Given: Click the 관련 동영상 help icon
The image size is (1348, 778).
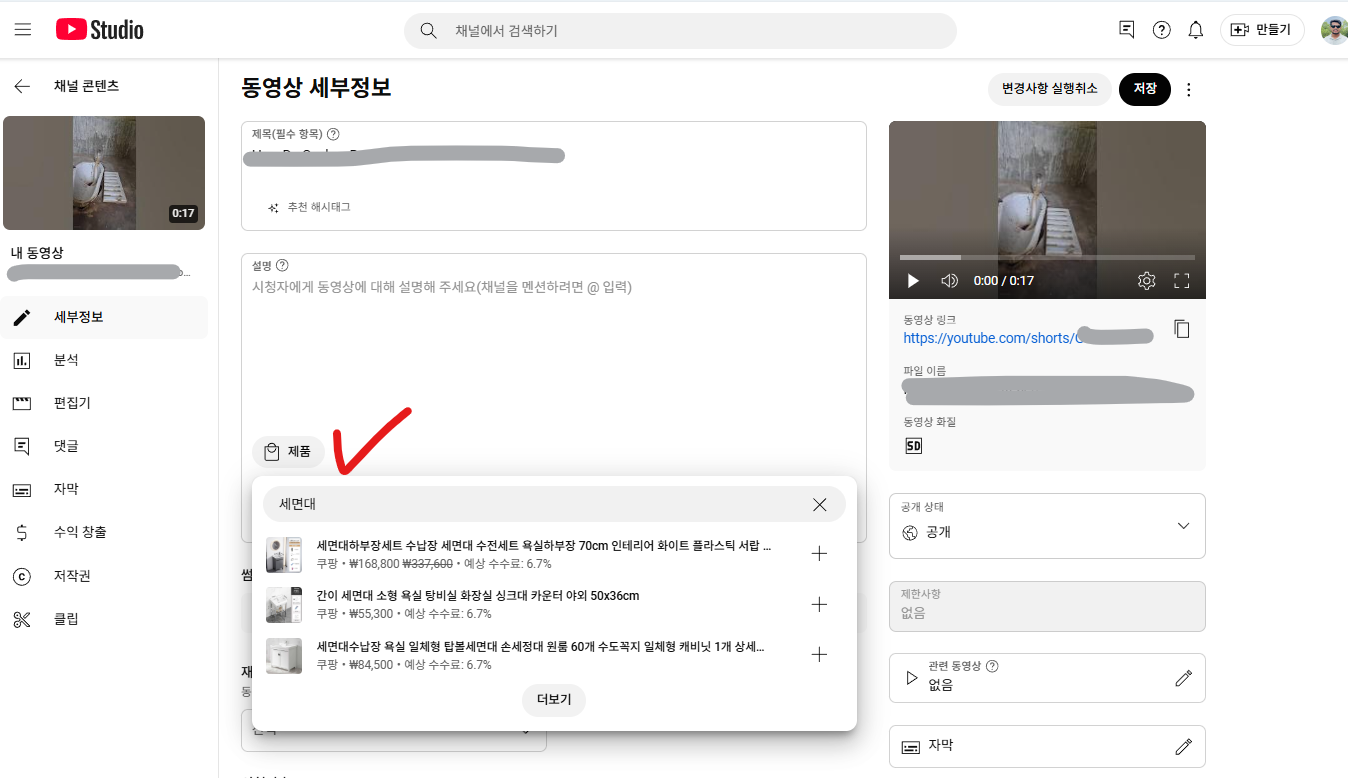Looking at the screenshot, I should coord(992,666).
